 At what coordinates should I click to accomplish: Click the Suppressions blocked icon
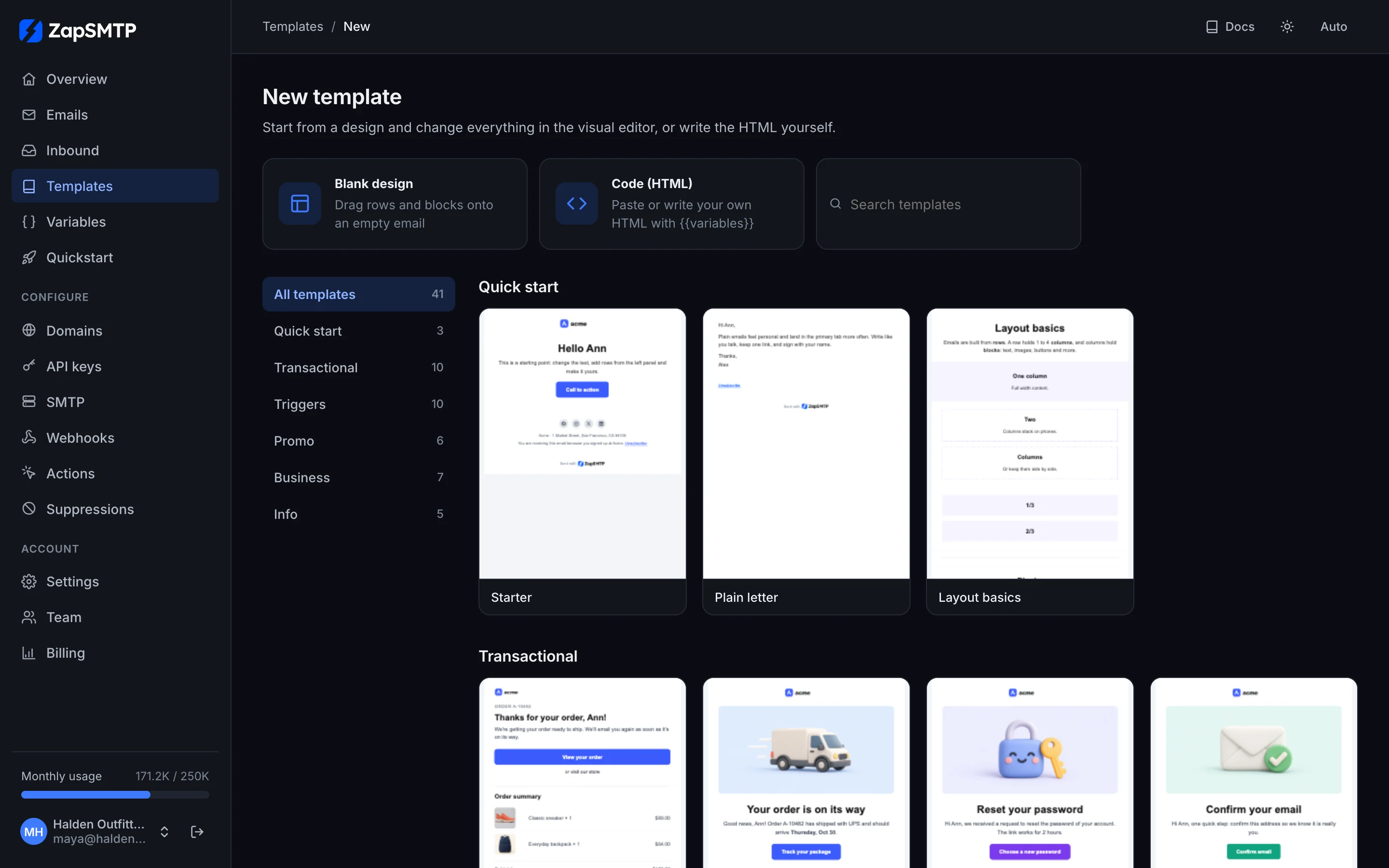(29, 509)
